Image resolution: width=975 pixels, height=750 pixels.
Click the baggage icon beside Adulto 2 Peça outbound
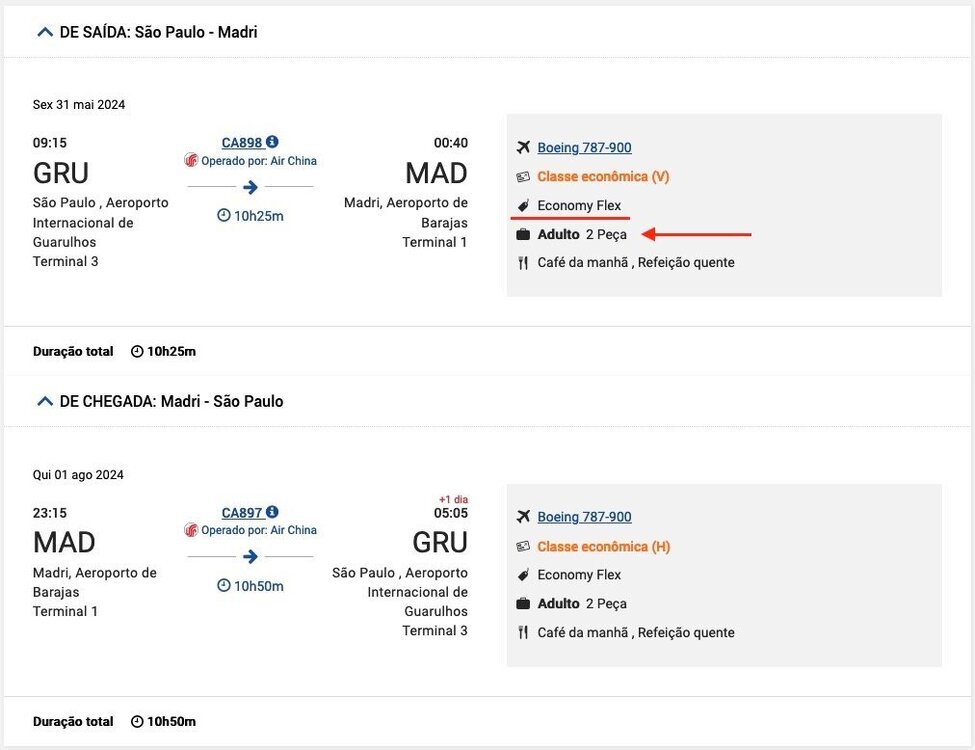(522, 234)
